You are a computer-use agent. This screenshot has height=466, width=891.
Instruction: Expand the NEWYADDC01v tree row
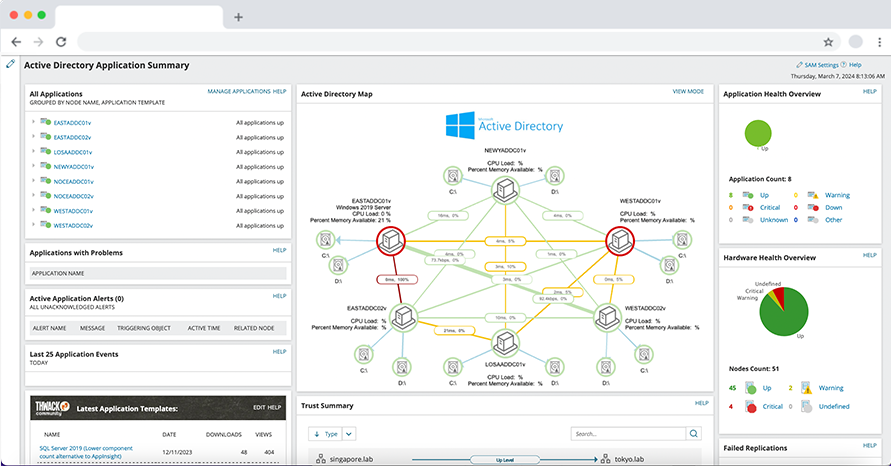(34, 166)
